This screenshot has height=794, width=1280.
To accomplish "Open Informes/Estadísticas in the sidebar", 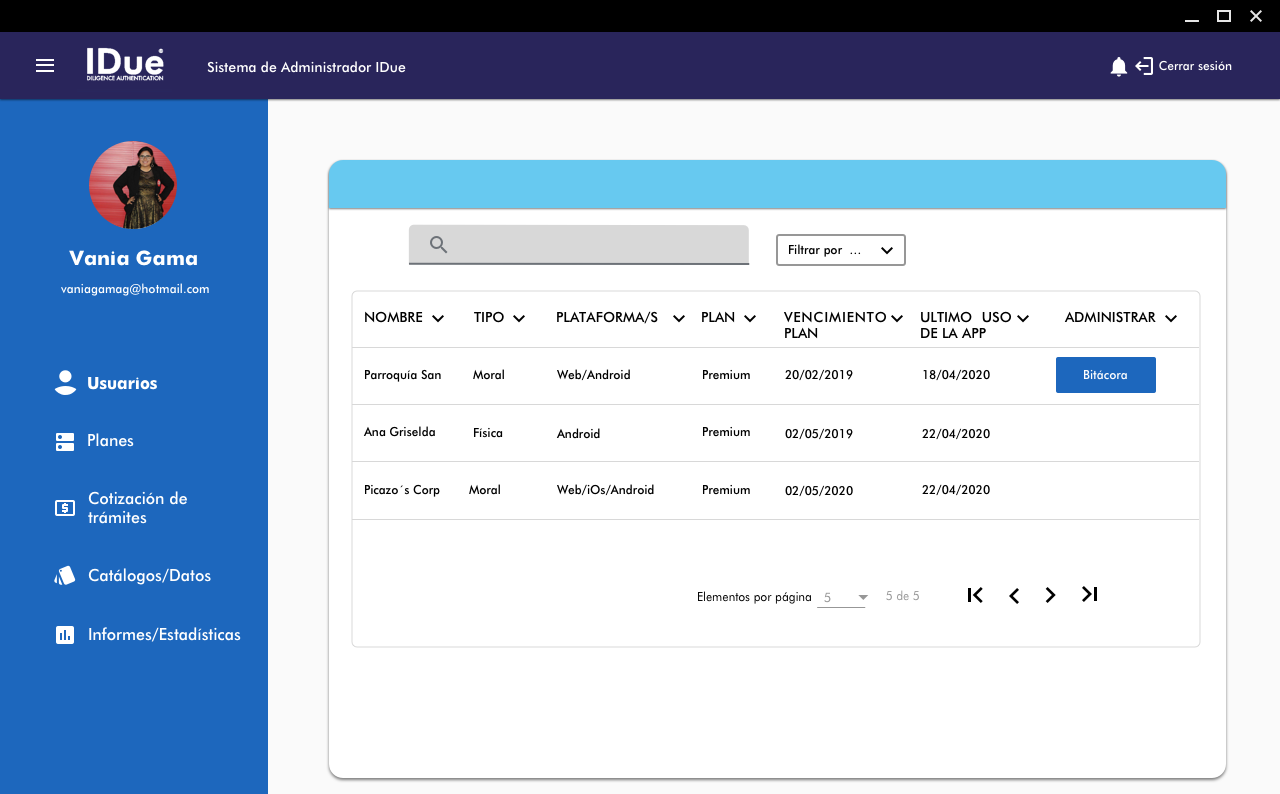I will click(x=163, y=635).
